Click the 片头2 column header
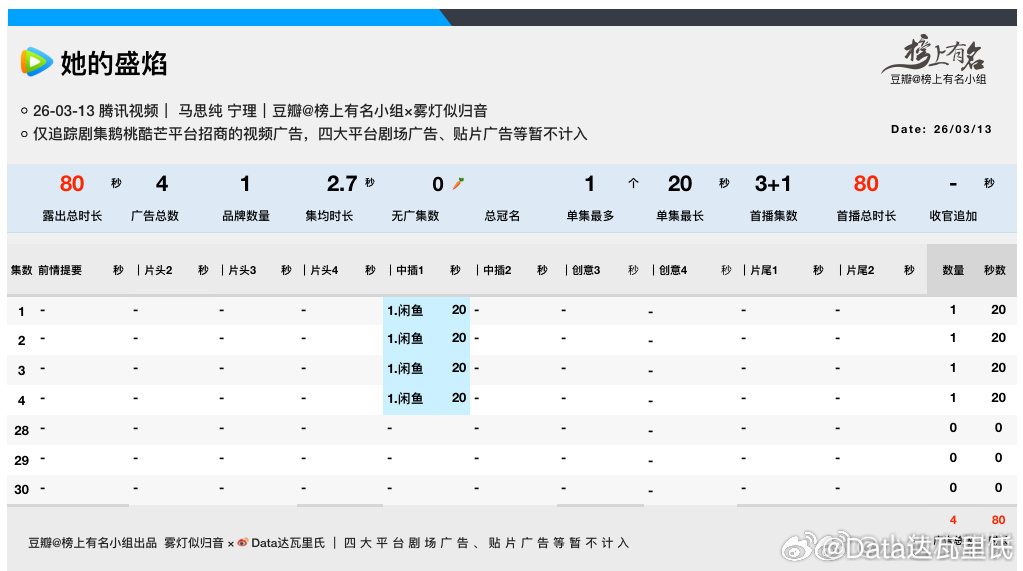The height and width of the screenshot is (571, 1023). pyautogui.click(x=158, y=270)
